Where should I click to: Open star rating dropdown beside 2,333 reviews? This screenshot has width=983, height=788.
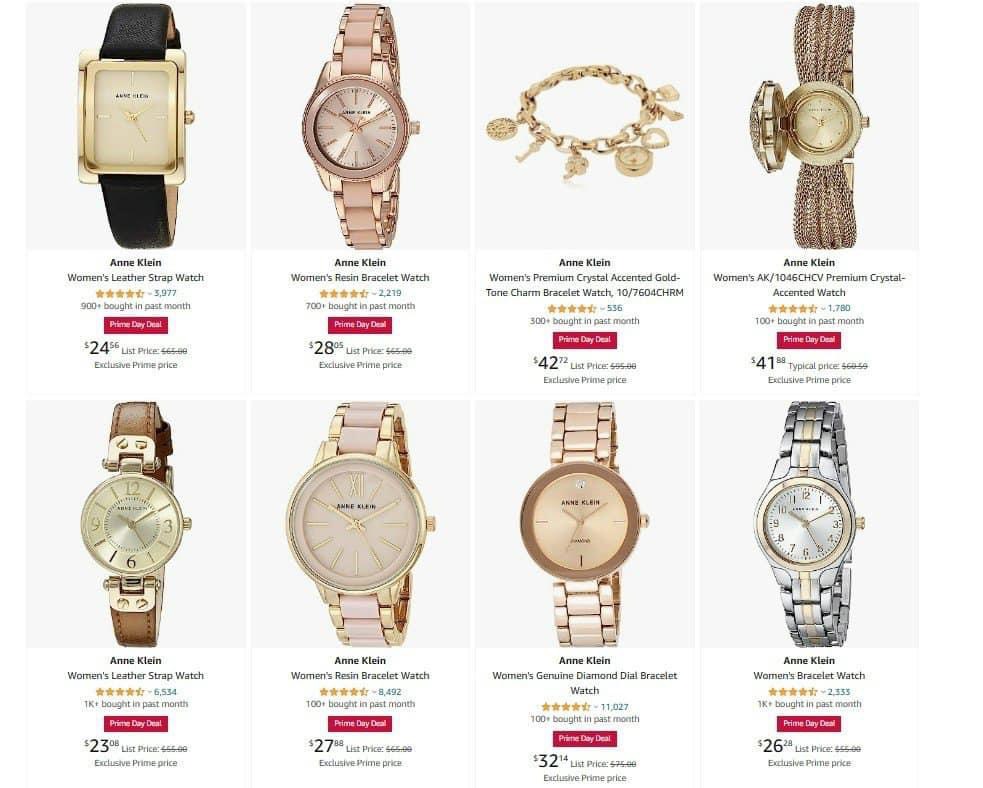click(823, 692)
